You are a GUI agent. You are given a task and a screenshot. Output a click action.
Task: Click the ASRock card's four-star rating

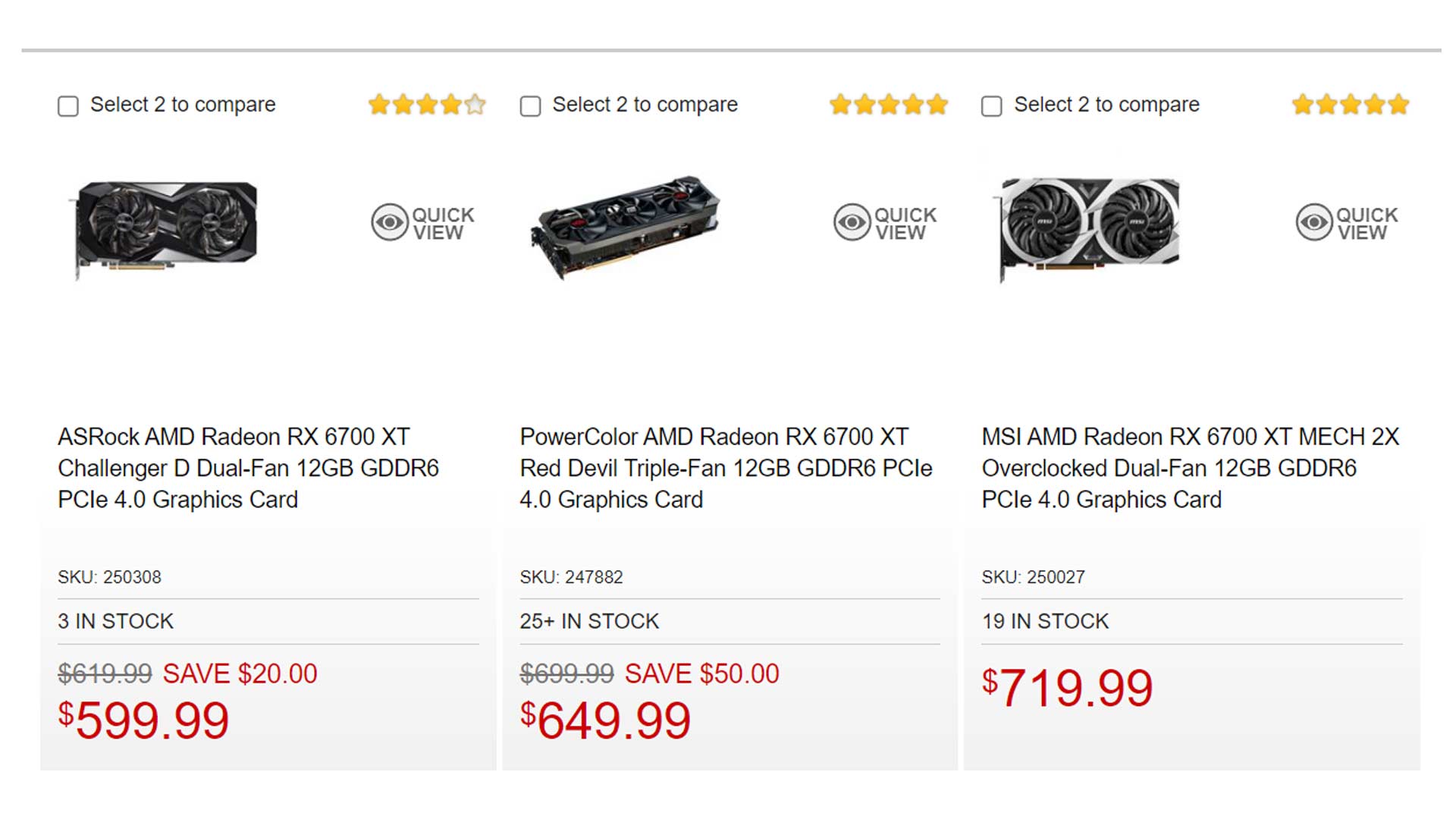coord(427,105)
